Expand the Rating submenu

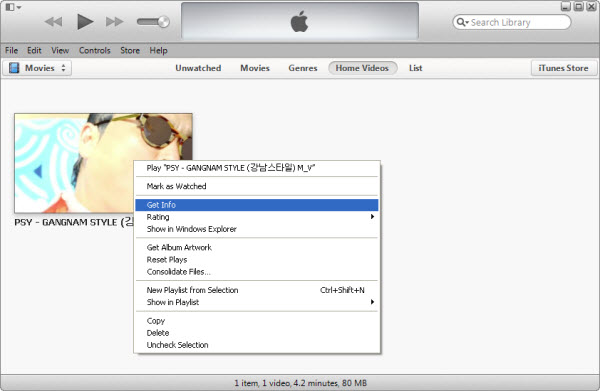click(x=257, y=217)
